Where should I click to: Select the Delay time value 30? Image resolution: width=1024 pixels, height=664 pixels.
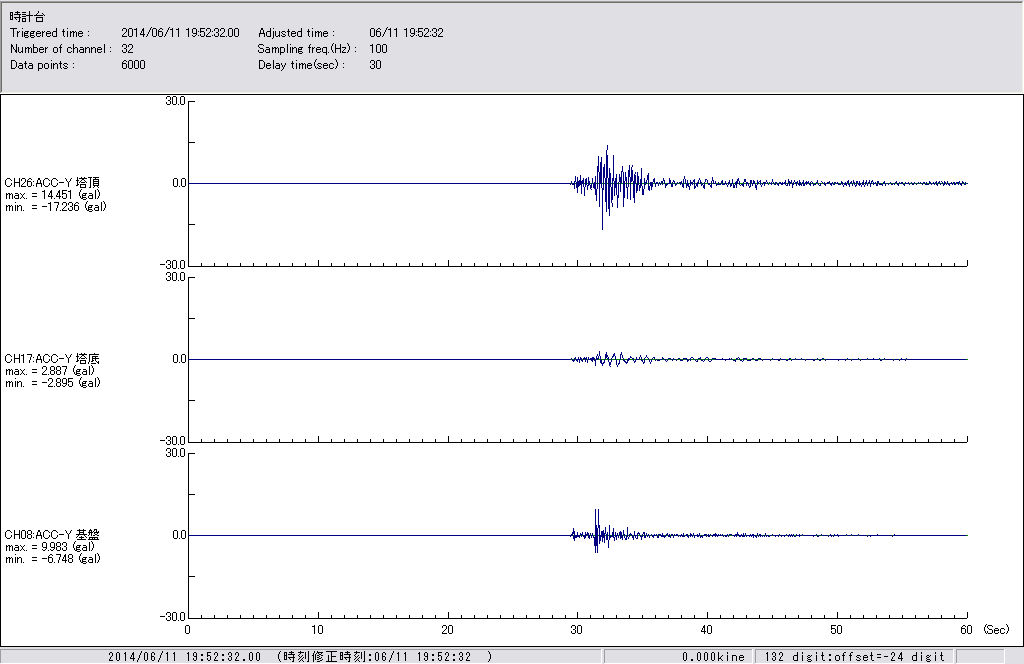click(375, 65)
